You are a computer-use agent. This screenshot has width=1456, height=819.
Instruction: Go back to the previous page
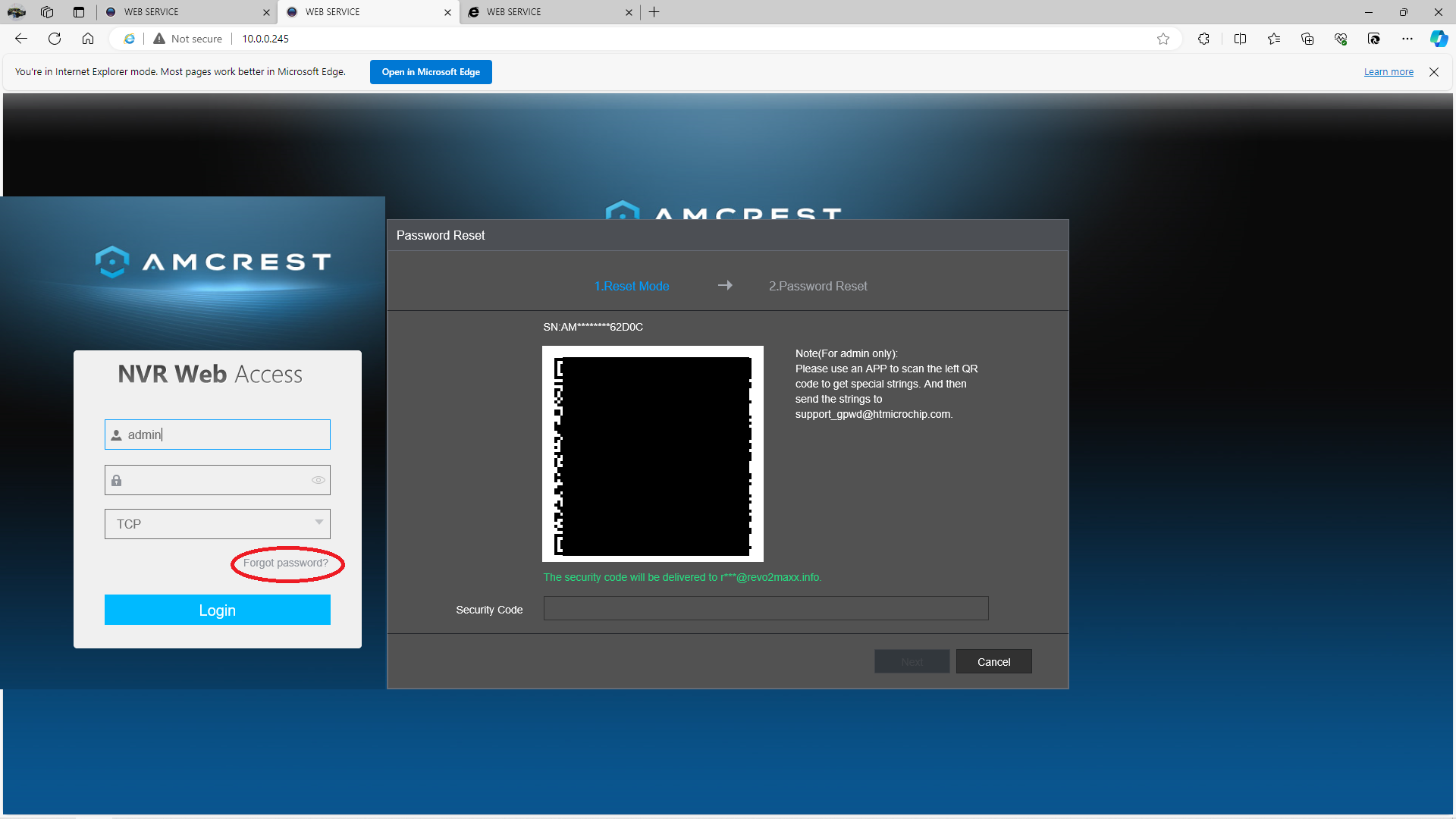(x=21, y=39)
